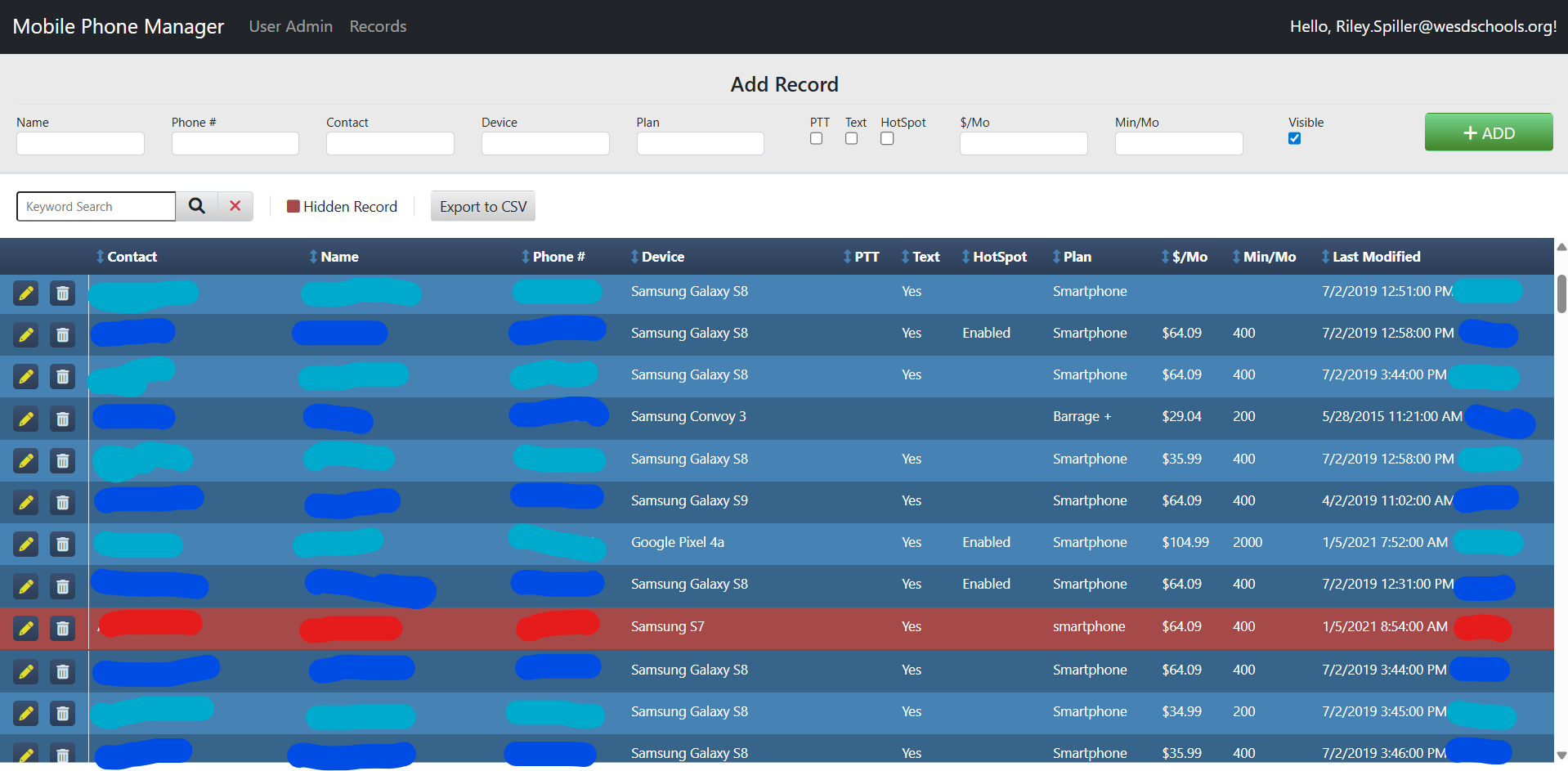Delete the Samsung Convoy 3 record
Screen dimensions: 1568x771
coord(62,419)
